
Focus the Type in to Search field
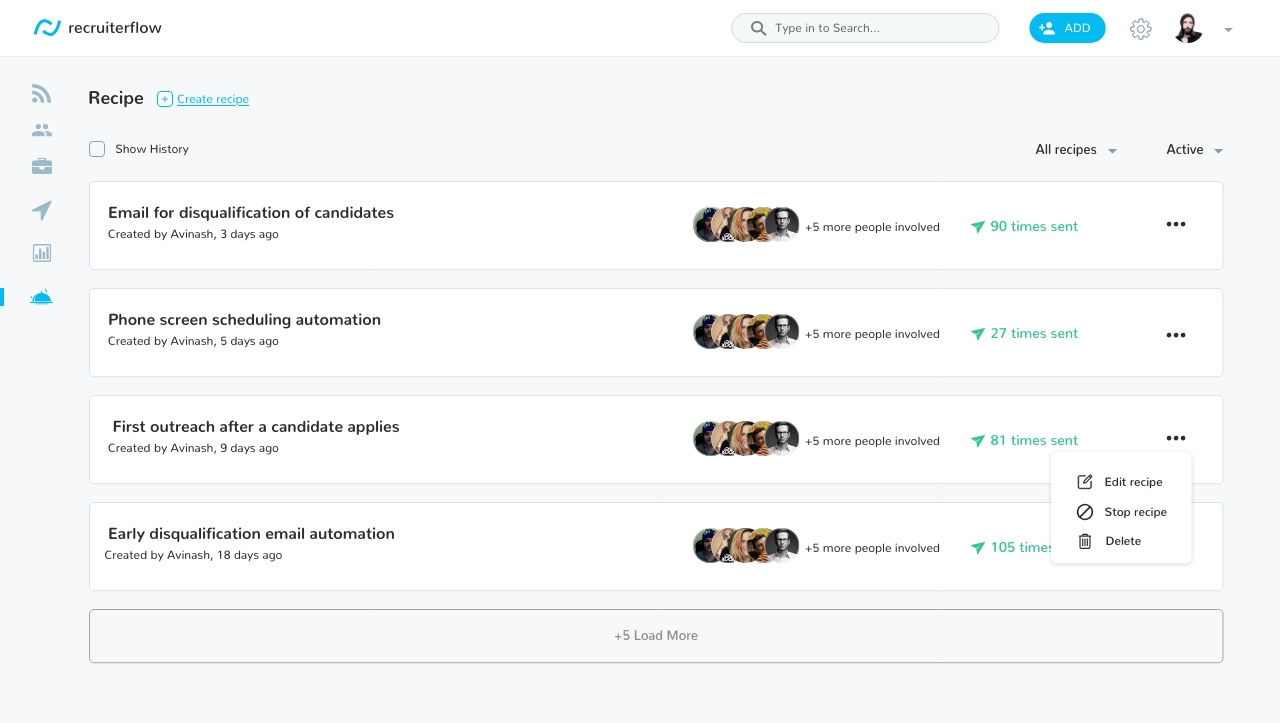[865, 28]
